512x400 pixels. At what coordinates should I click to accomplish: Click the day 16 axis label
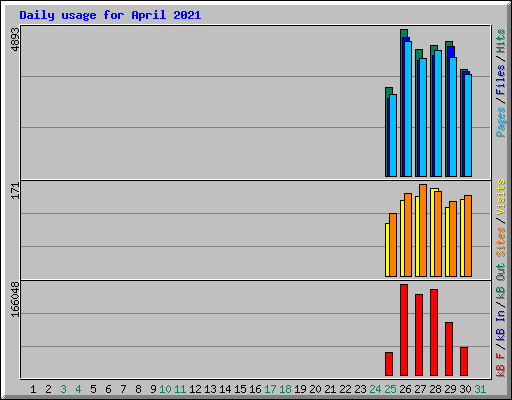pyautogui.click(x=255, y=389)
